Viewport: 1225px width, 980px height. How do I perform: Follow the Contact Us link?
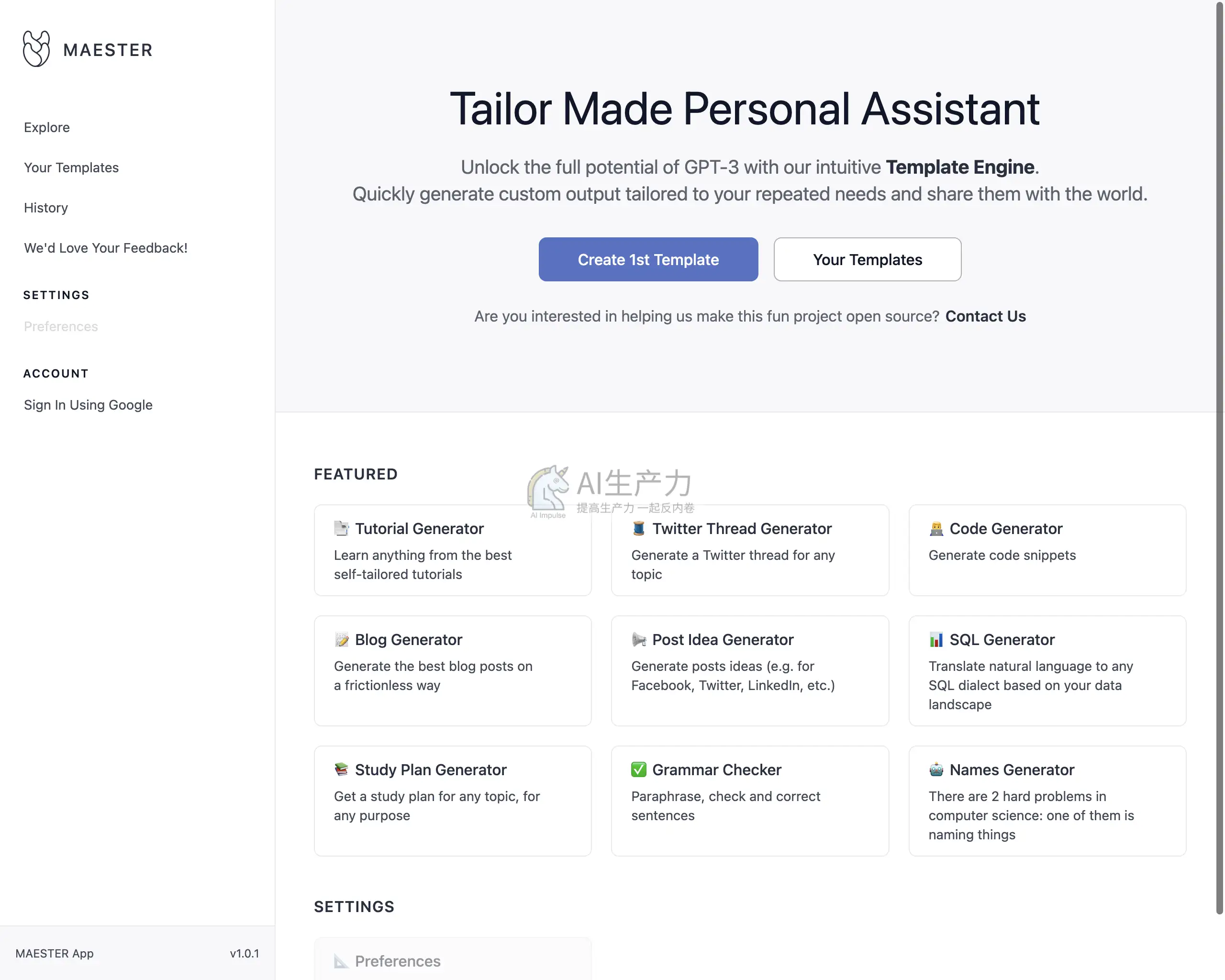[985, 316]
